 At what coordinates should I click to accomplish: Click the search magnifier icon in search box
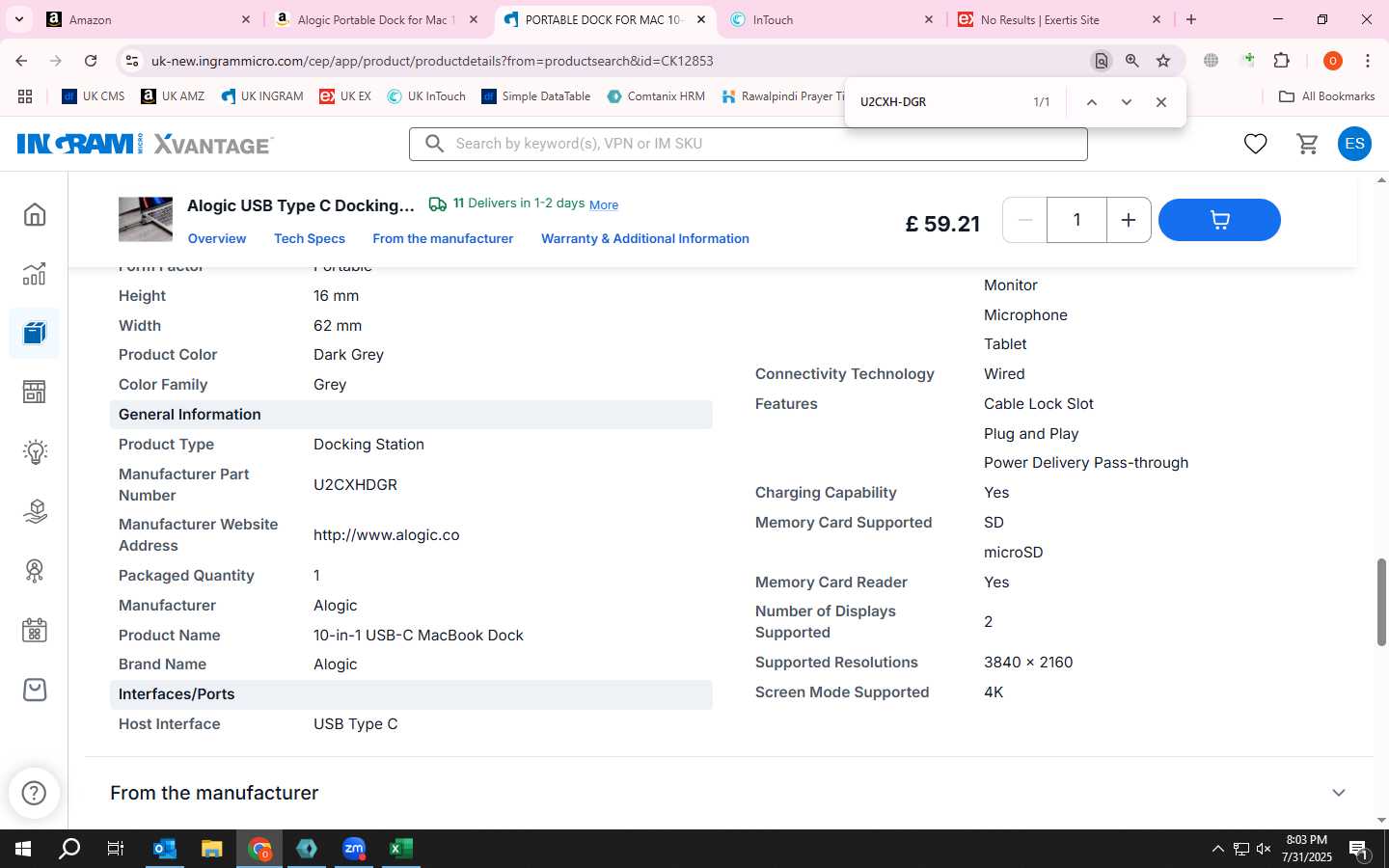(x=434, y=144)
